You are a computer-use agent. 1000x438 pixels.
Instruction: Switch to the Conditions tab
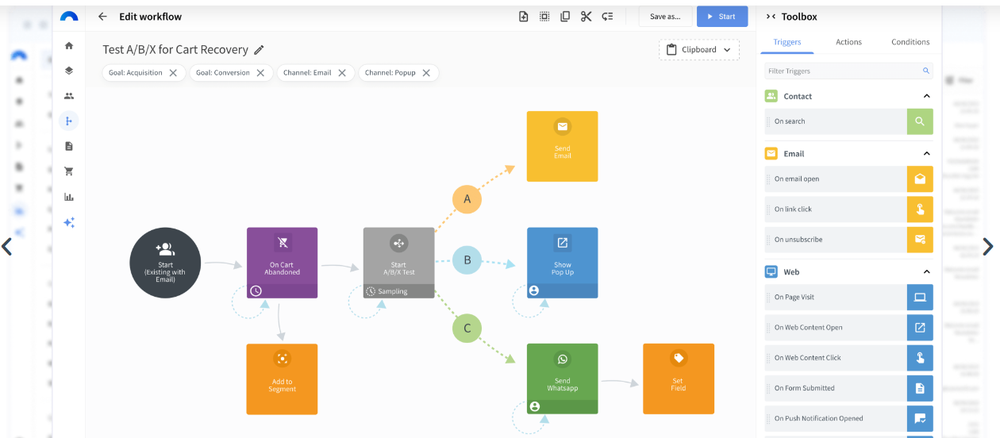[x=910, y=42]
